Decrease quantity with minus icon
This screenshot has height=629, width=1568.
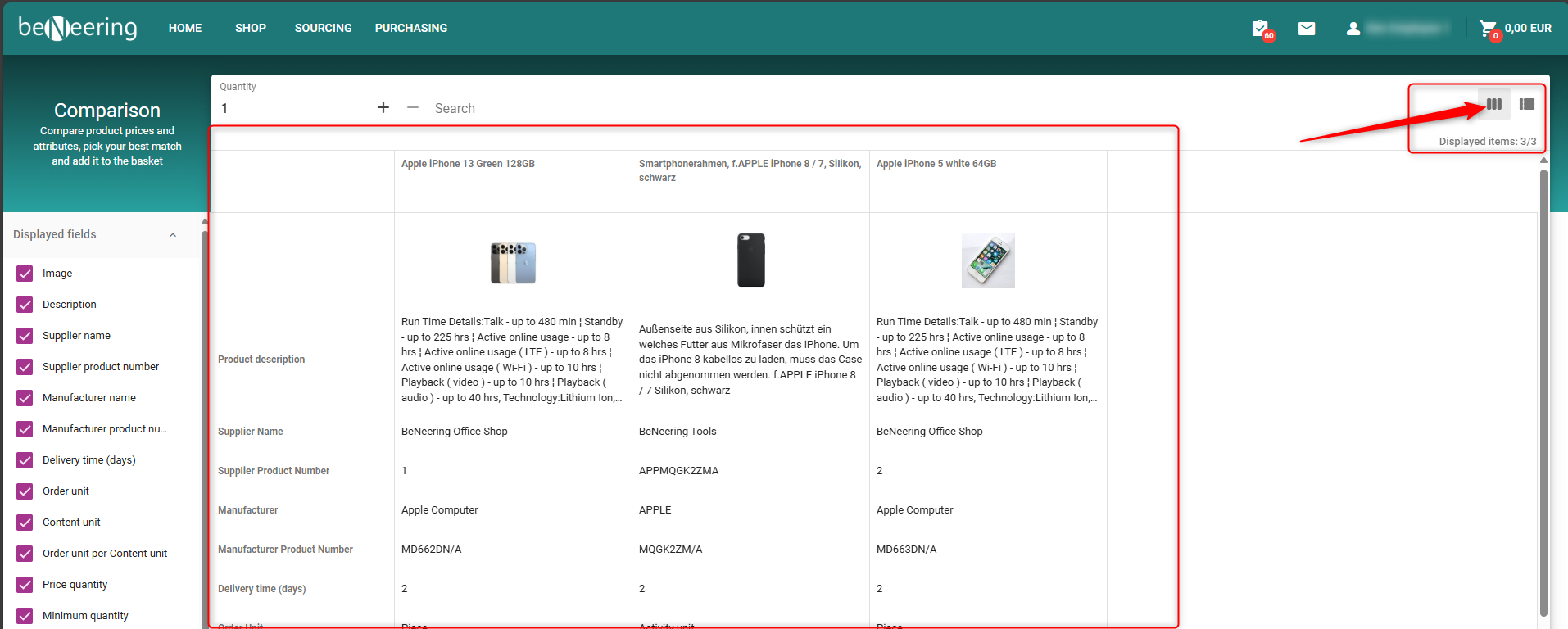pos(413,107)
